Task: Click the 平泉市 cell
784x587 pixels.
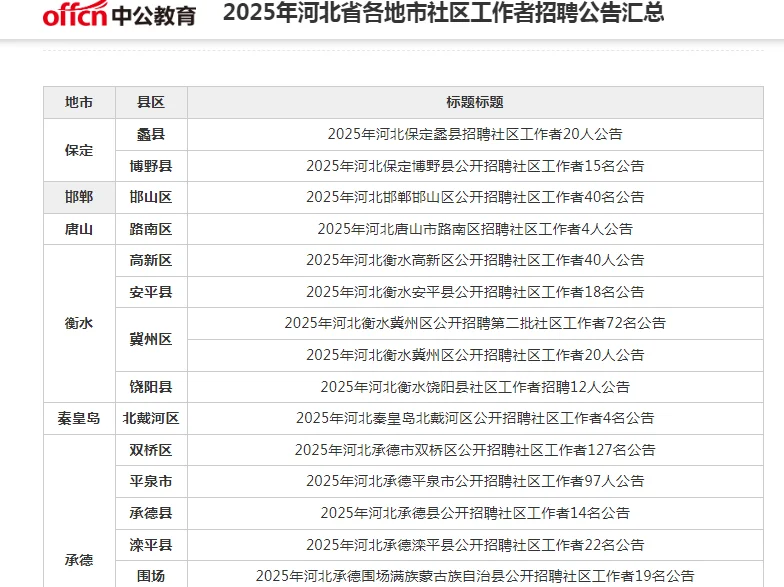Action: click(151, 481)
